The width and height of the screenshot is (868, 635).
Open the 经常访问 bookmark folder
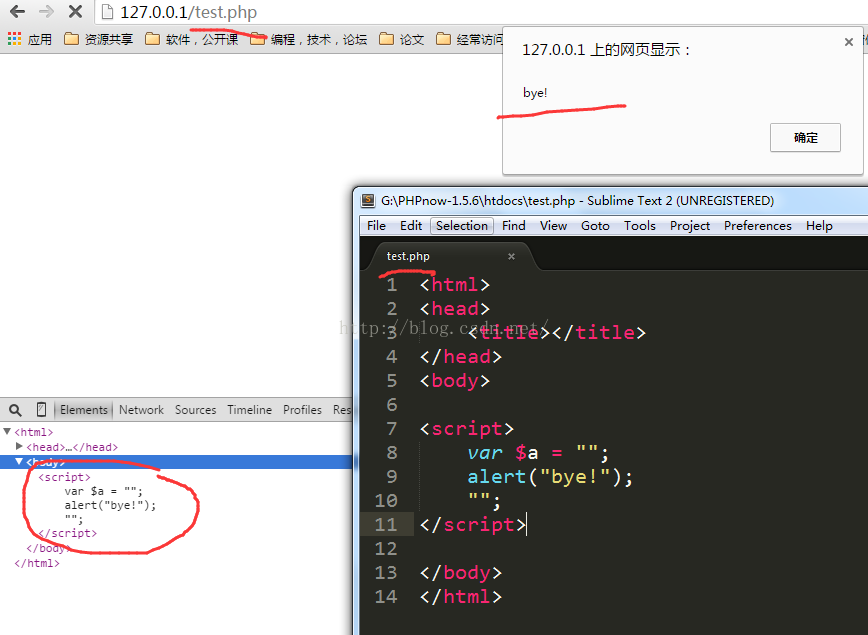[469, 39]
